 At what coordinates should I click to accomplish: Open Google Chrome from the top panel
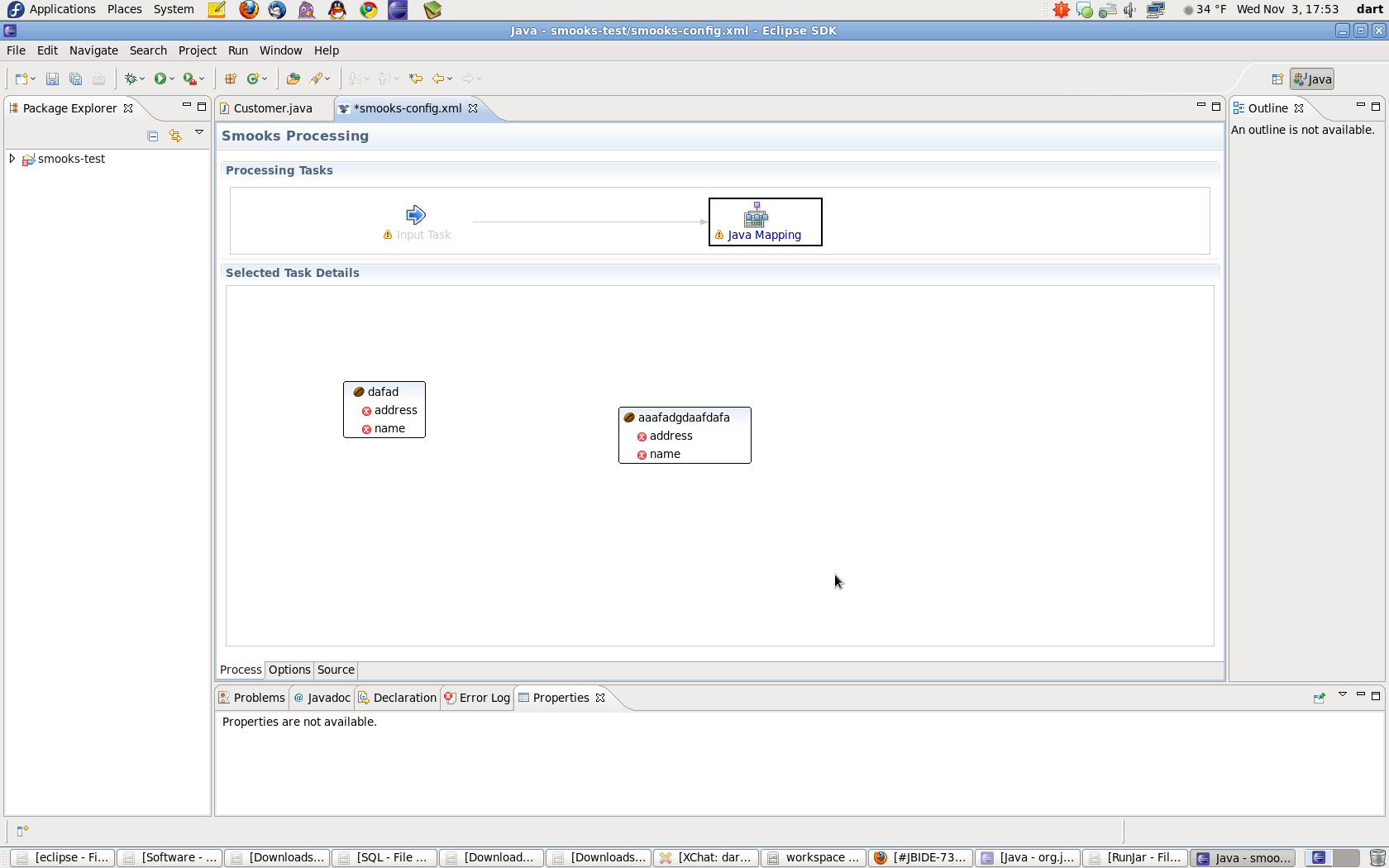pos(369,10)
